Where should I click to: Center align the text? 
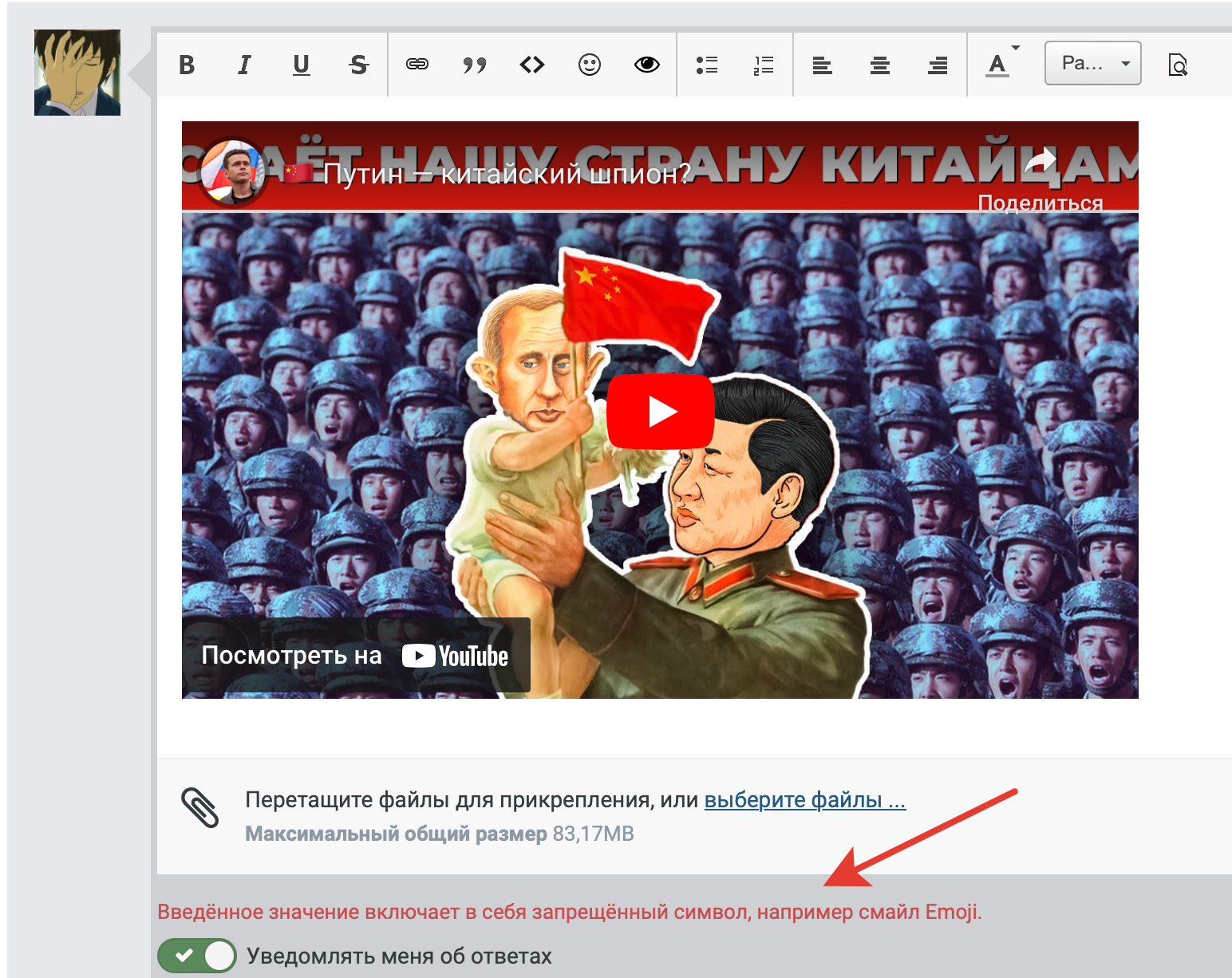point(880,65)
